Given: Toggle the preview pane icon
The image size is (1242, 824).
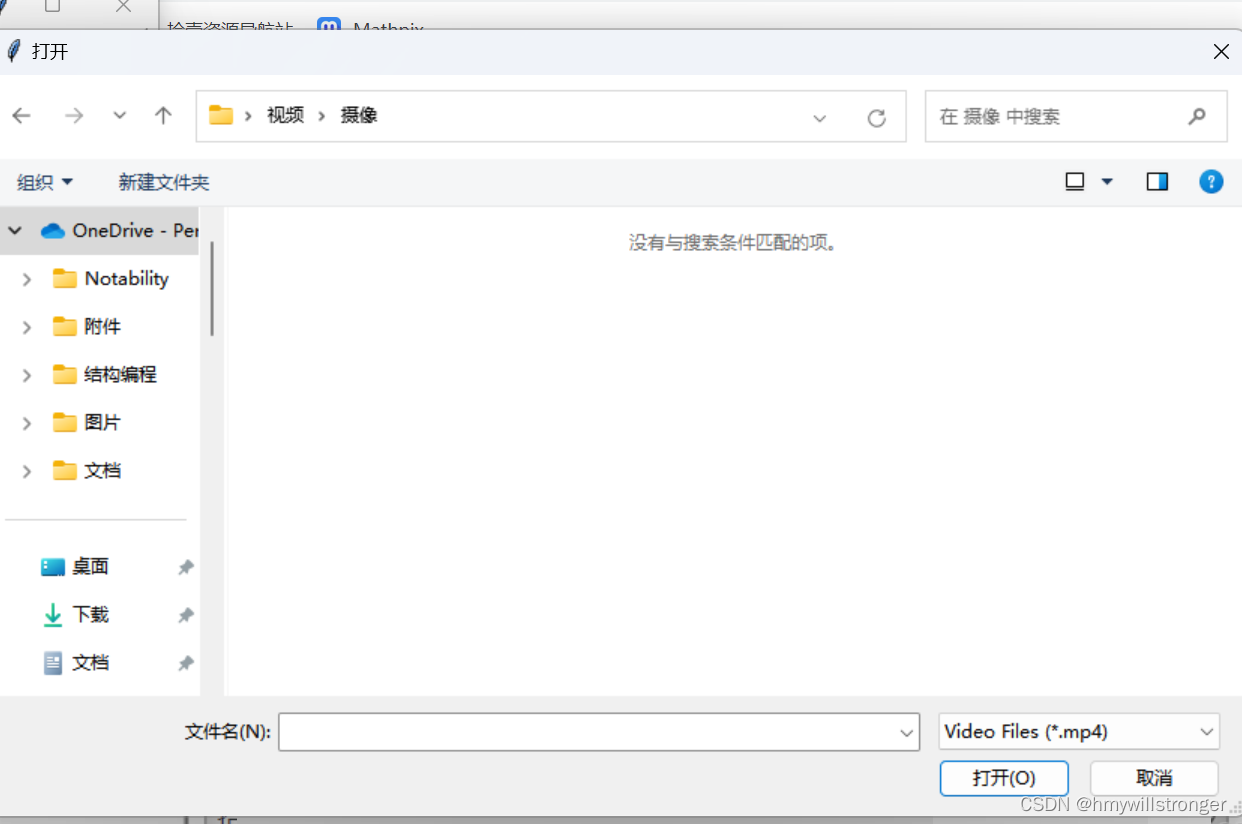Looking at the screenshot, I should pos(1157,181).
